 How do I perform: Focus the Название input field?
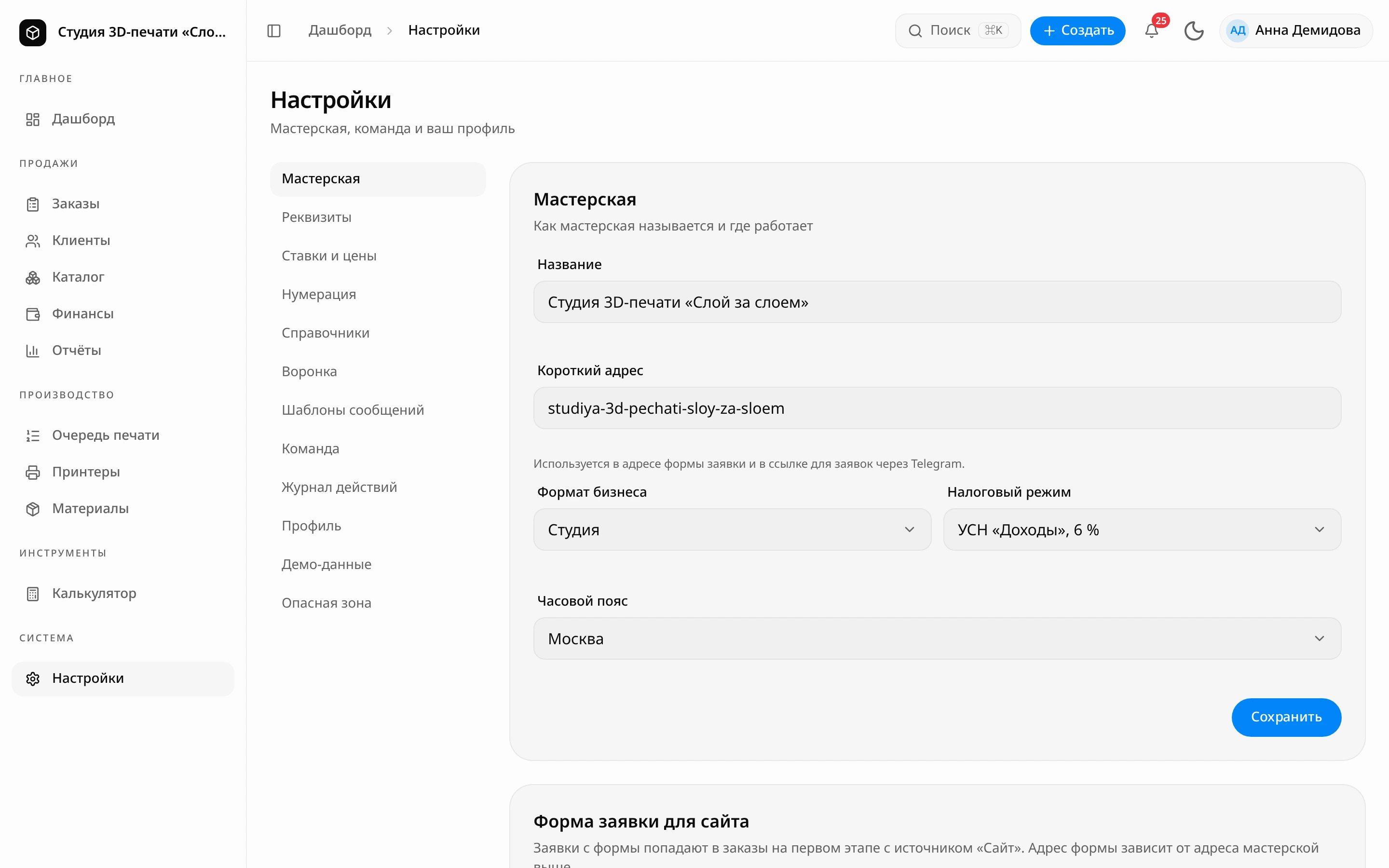point(937,302)
